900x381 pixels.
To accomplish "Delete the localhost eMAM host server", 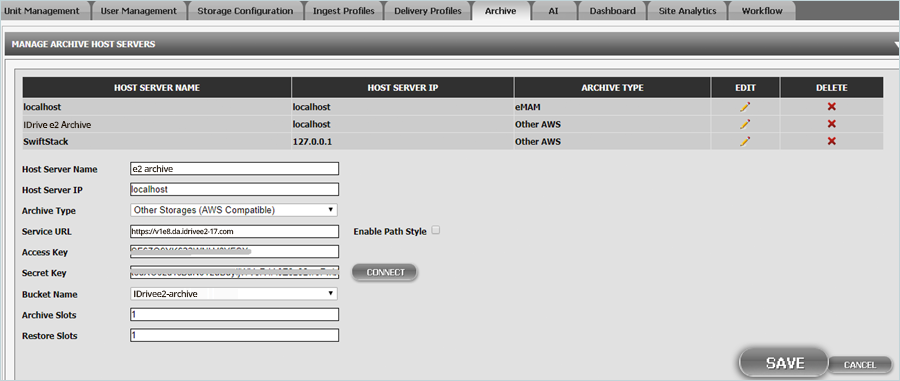I will (831, 107).
